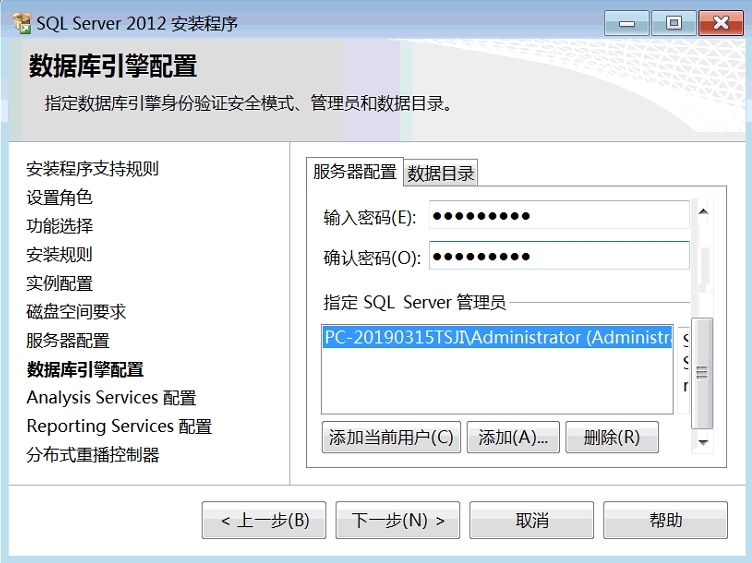Select the 服务器配置 tab
752x563 pixels.
(x=354, y=172)
